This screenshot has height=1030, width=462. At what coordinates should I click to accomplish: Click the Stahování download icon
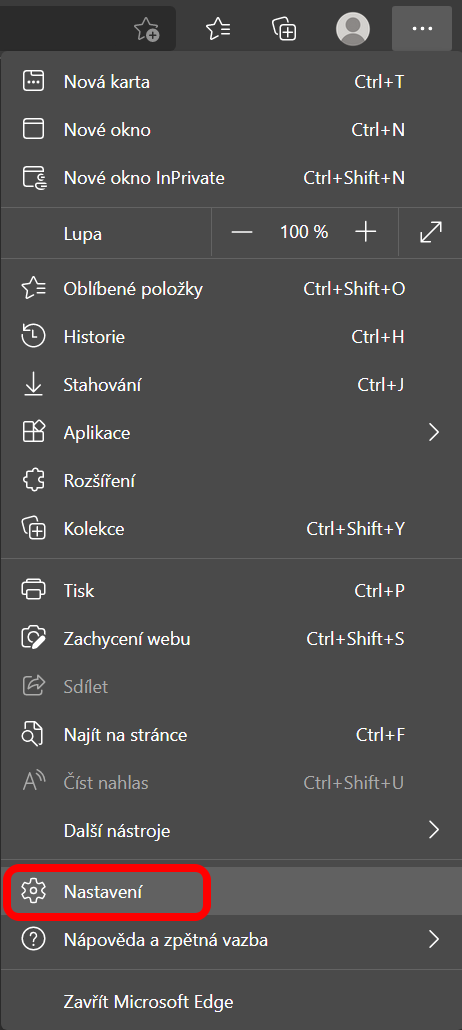(34, 385)
